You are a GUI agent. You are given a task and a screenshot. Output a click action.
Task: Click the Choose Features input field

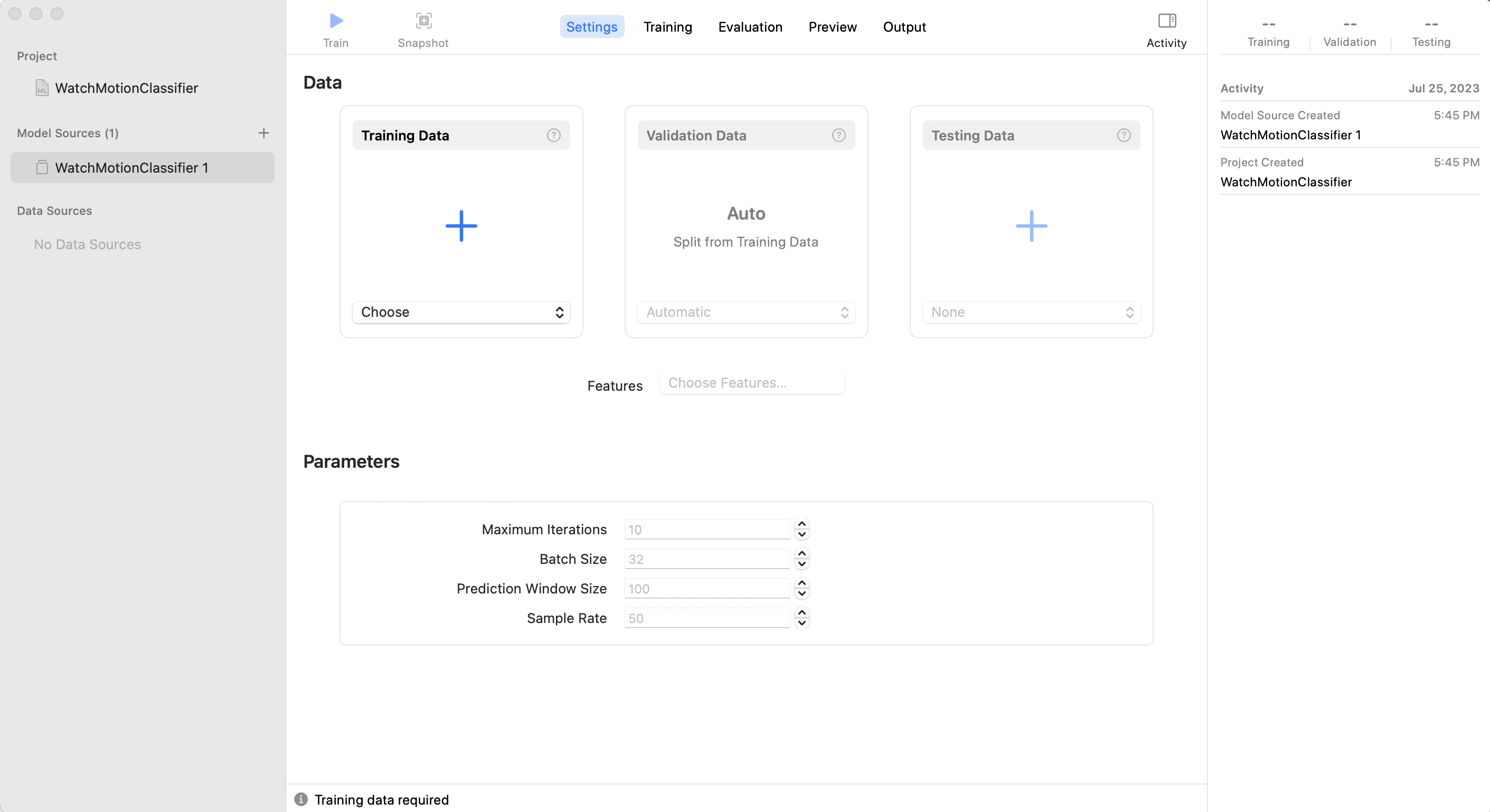pos(751,383)
